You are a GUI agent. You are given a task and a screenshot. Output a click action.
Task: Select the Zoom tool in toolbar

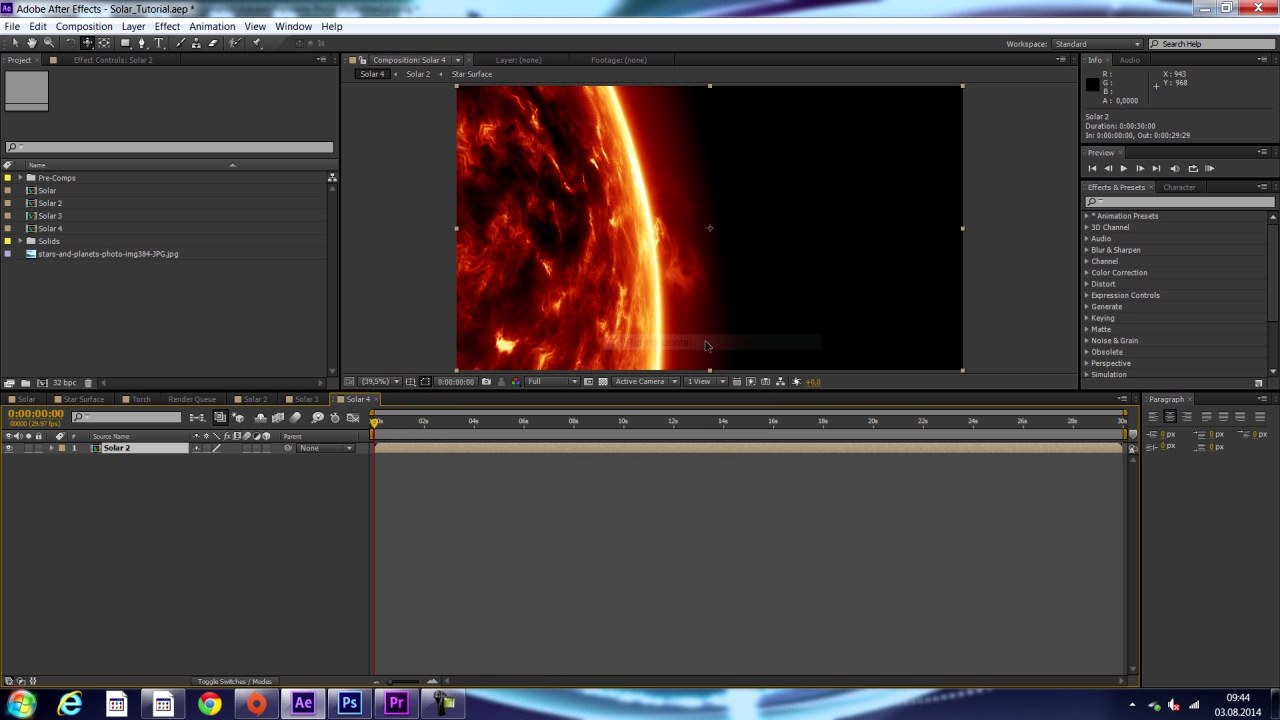(x=48, y=43)
